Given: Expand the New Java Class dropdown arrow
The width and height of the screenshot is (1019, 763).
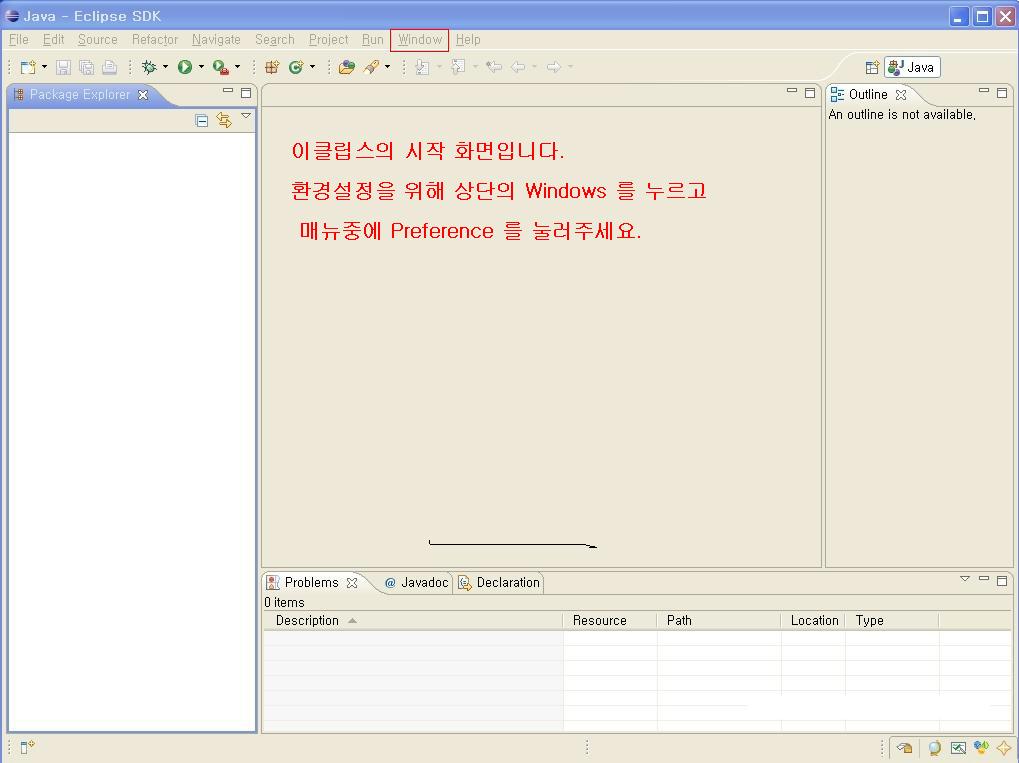Looking at the screenshot, I should (x=313, y=66).
